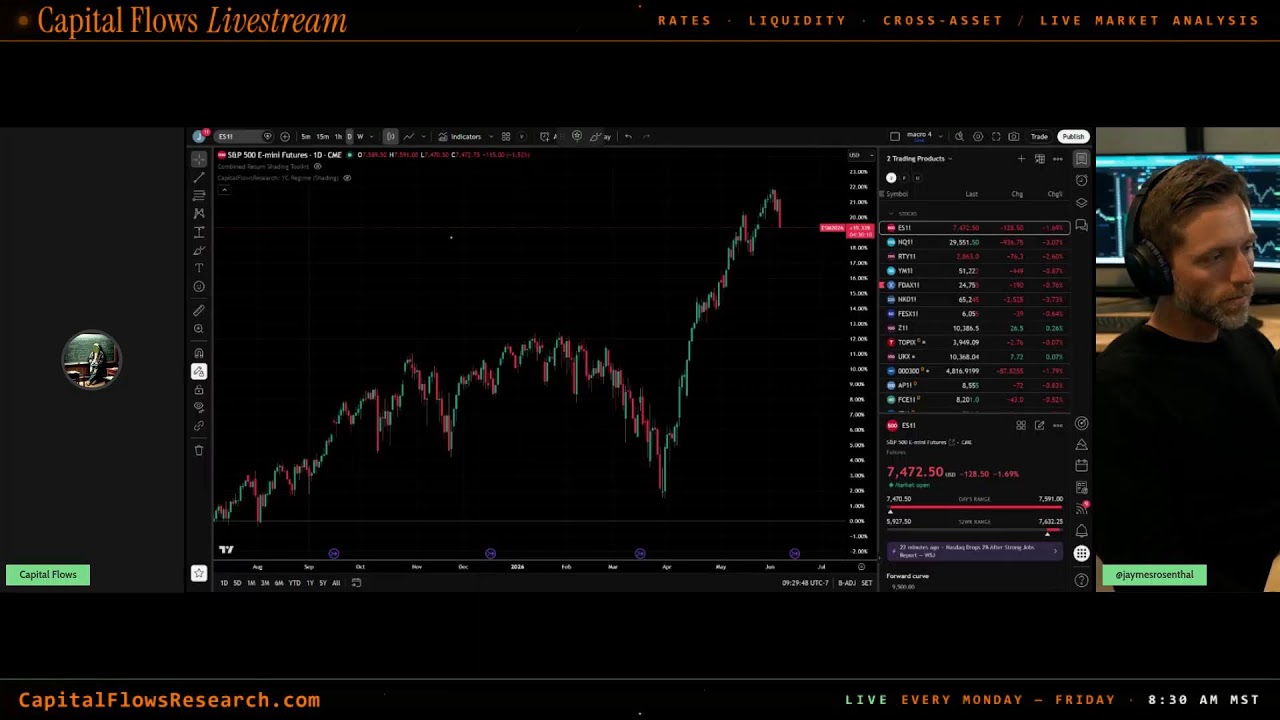Toggle magnet mode for drawings
The width and height of the screenshot is (1280, 720).
[199, 353]
